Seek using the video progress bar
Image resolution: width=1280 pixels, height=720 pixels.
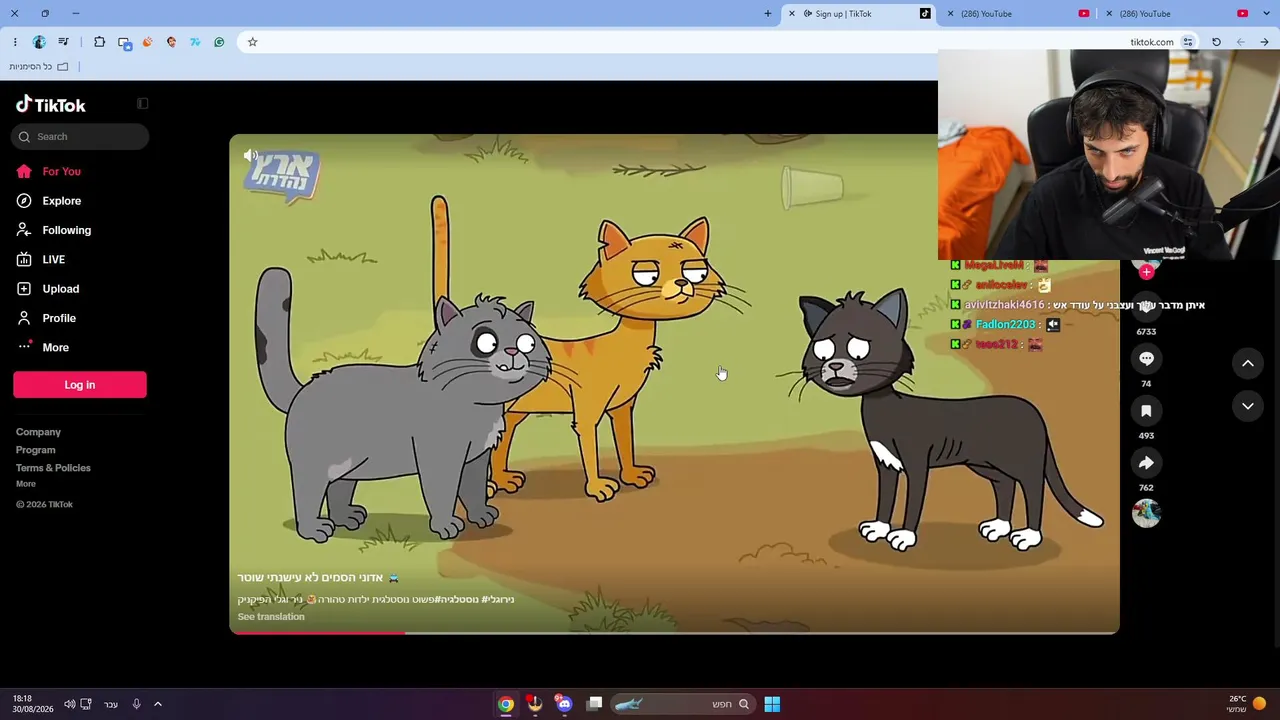674,632
